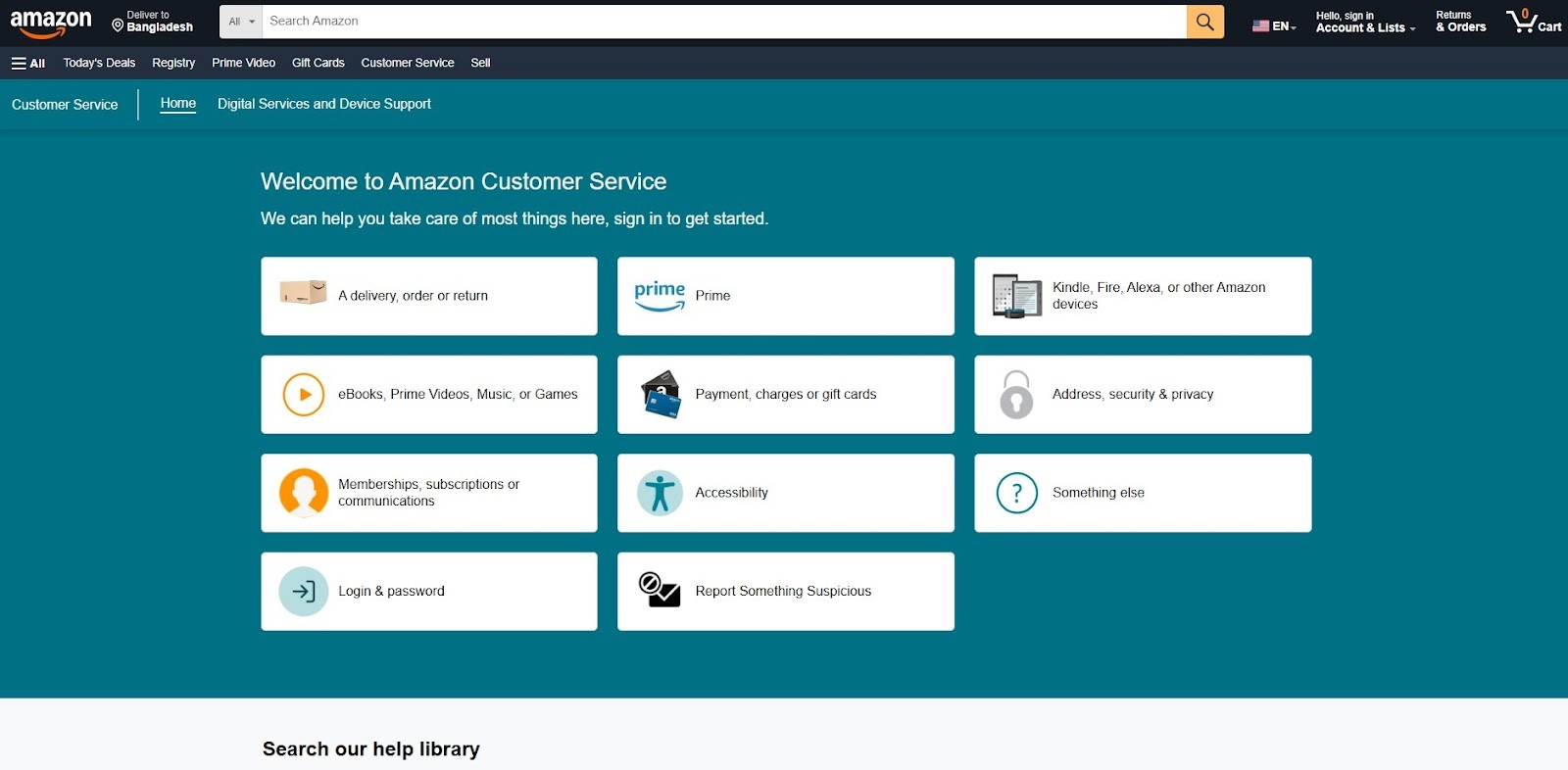Click the orange person membership icon

[x=304, y=492]
